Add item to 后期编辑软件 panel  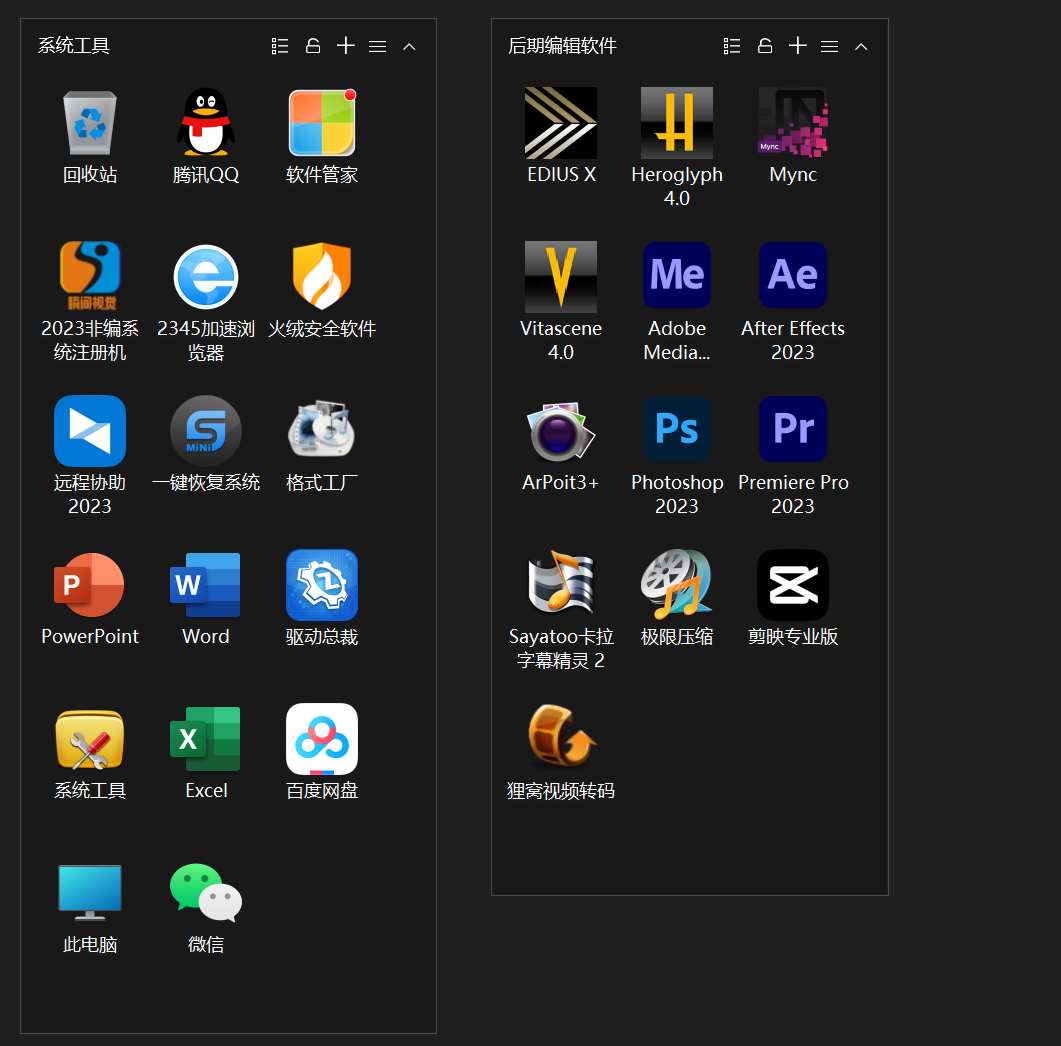tap(798, 45)
